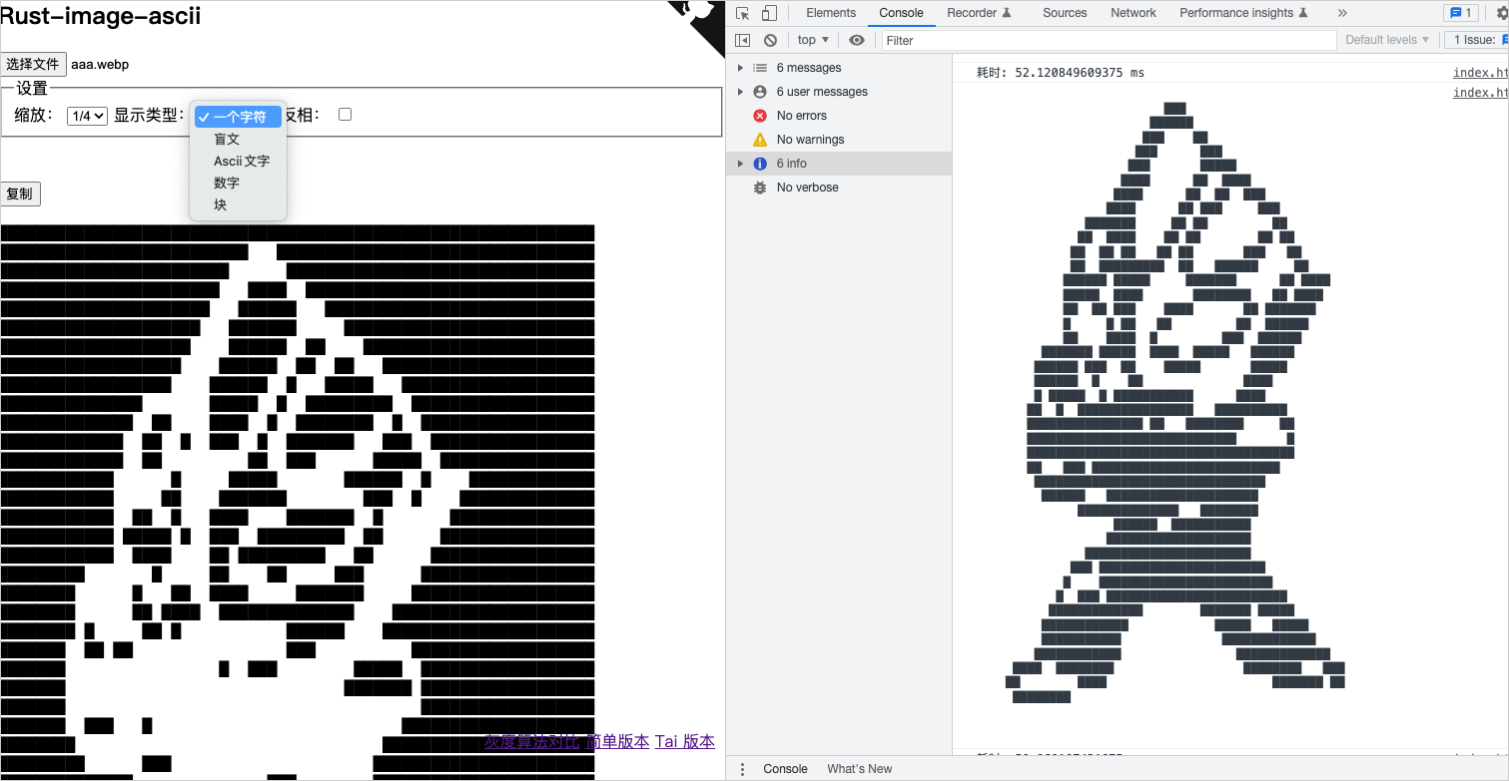Open the 简单版本 link
Screen dimensions: 1509x781
click(617, 741)
